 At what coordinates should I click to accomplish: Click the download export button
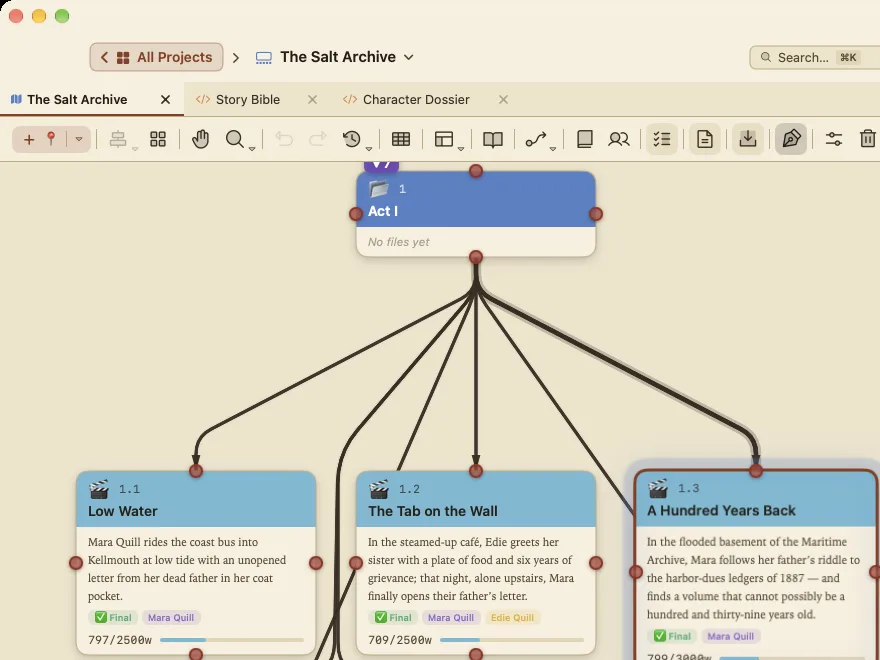(748, 139)
